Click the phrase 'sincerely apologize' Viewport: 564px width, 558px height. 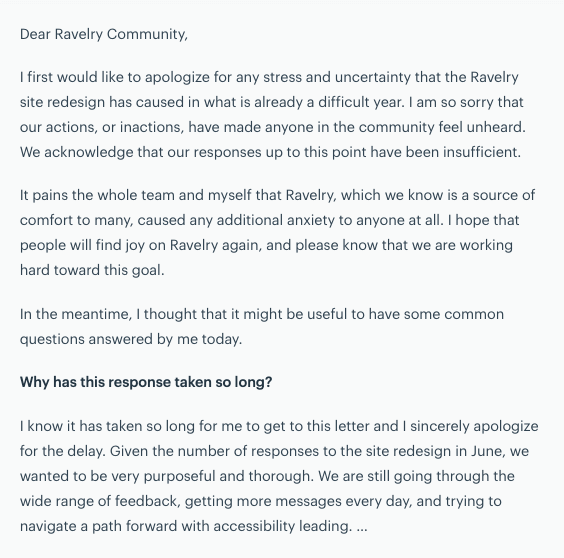click(474, 426)
